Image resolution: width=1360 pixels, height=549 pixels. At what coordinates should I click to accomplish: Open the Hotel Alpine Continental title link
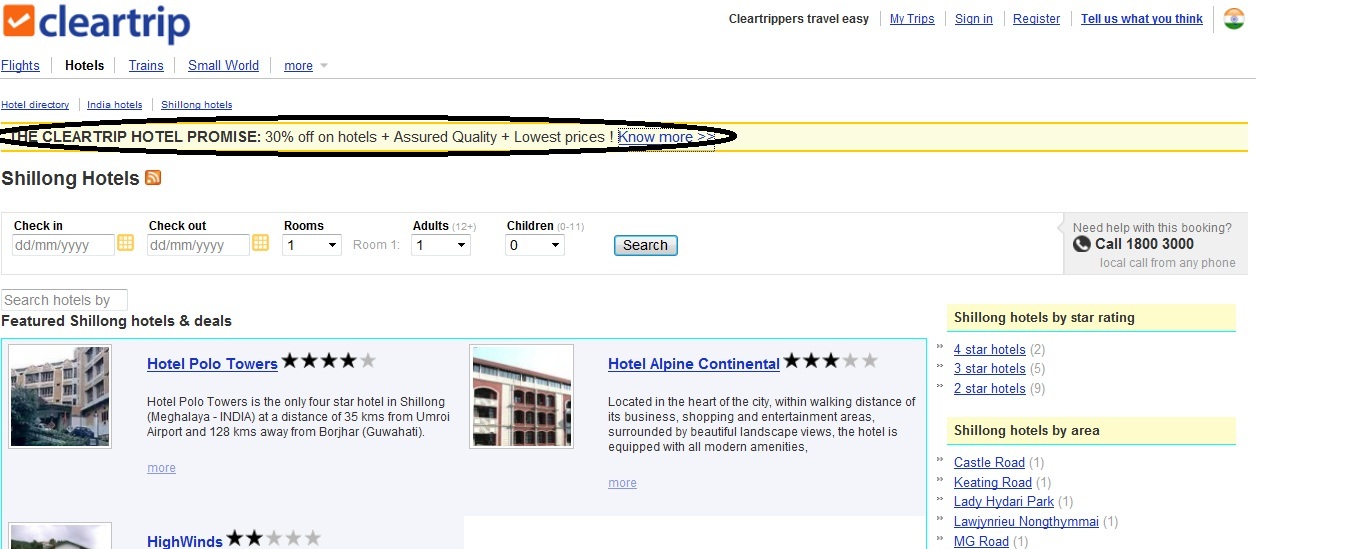pyautogui.click(x=694, y=364)
